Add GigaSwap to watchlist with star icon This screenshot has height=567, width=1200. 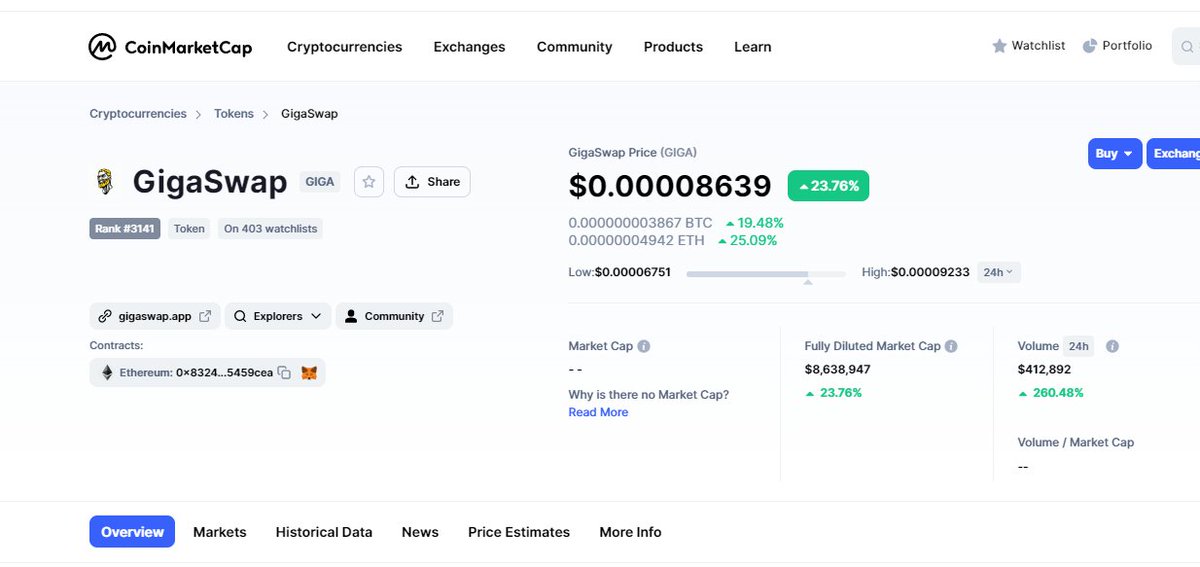(x=369, y=182)
